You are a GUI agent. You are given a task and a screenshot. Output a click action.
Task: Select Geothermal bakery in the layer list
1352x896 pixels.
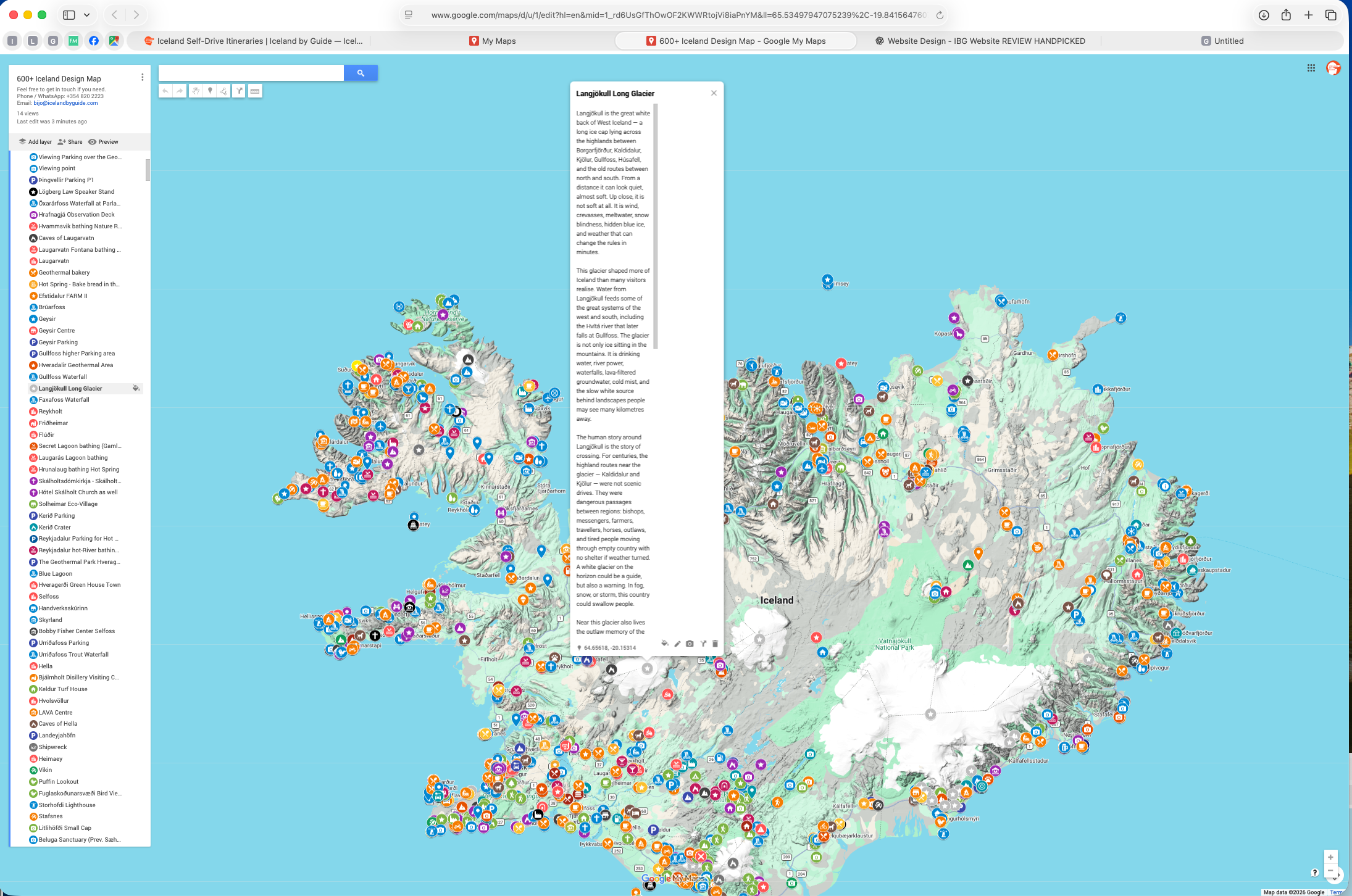coord(64,273)
